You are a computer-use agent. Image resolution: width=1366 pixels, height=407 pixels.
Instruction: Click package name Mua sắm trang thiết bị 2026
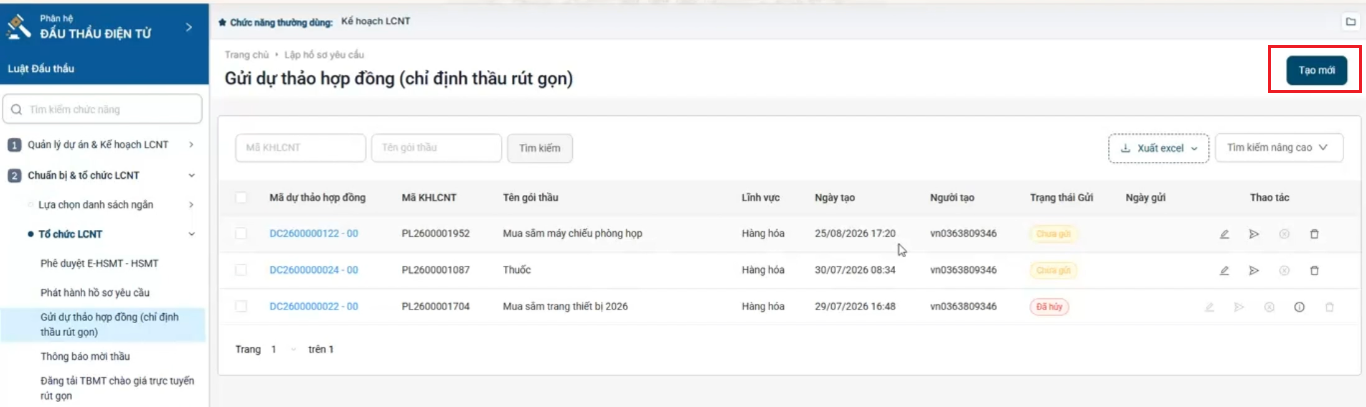click(566, 306)
